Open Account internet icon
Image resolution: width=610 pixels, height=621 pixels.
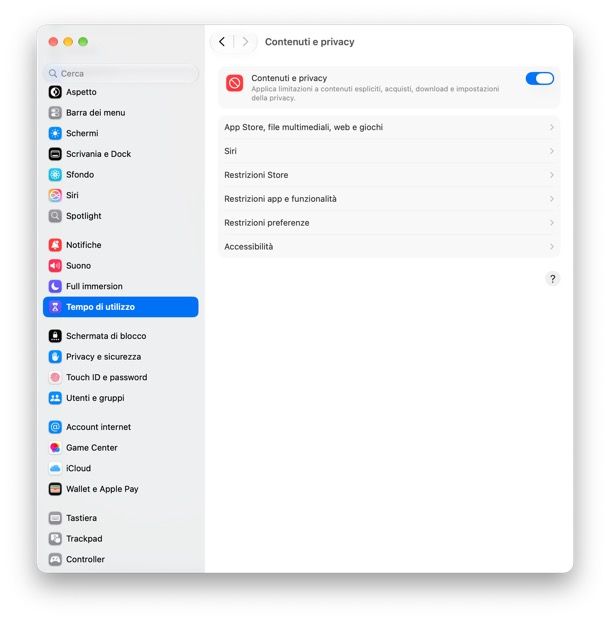[x=55, y=427]
